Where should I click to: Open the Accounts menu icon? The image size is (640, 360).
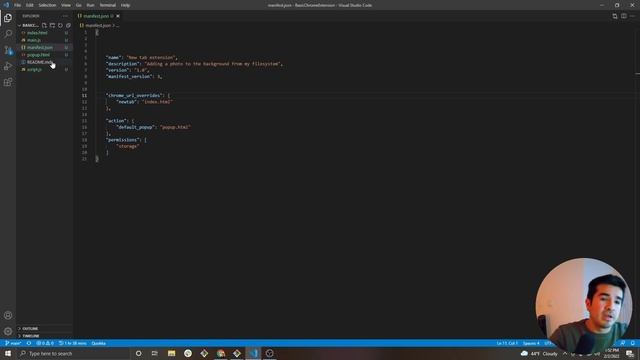[8, 315]
